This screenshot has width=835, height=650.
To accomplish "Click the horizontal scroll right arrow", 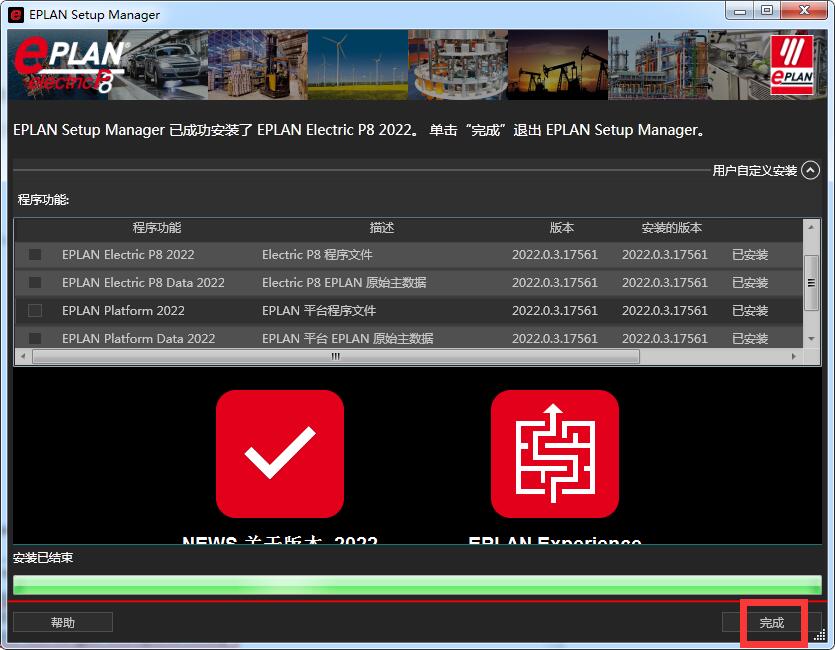I will (x=796, y=356).
